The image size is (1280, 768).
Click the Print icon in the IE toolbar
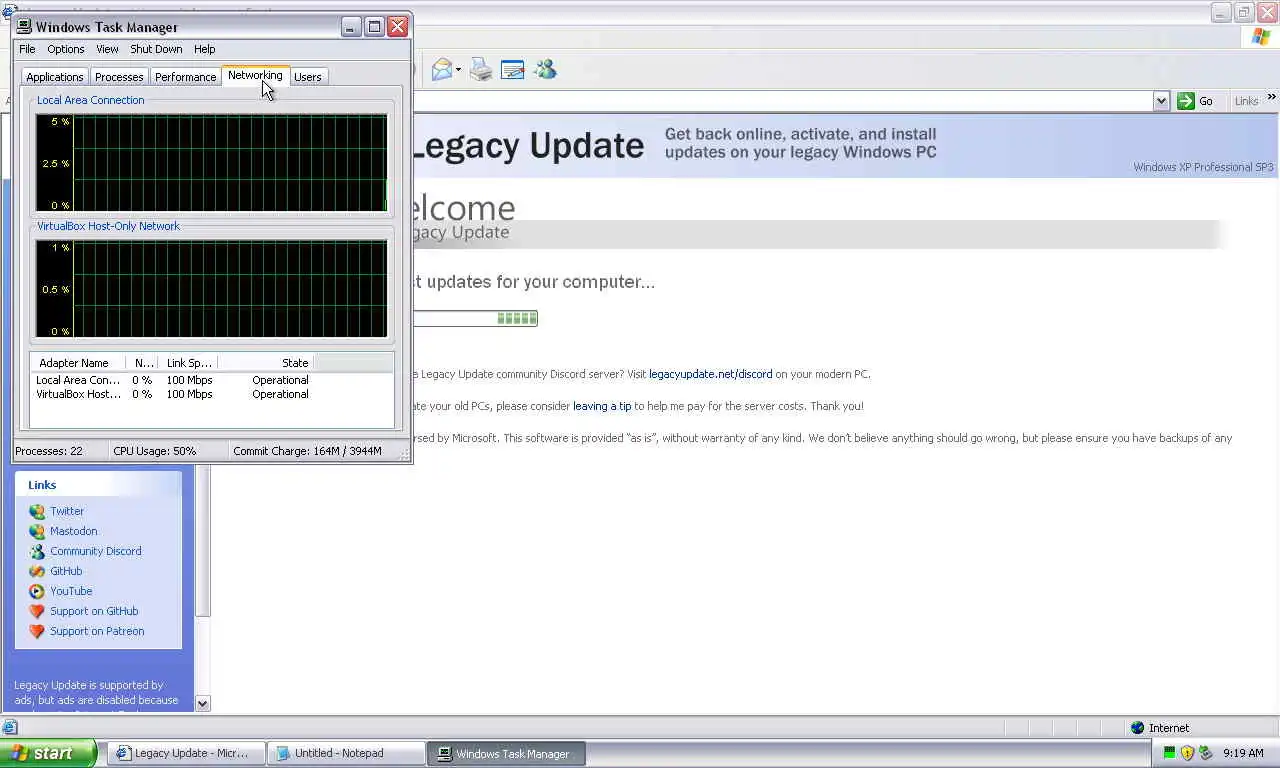pos(481,69)
